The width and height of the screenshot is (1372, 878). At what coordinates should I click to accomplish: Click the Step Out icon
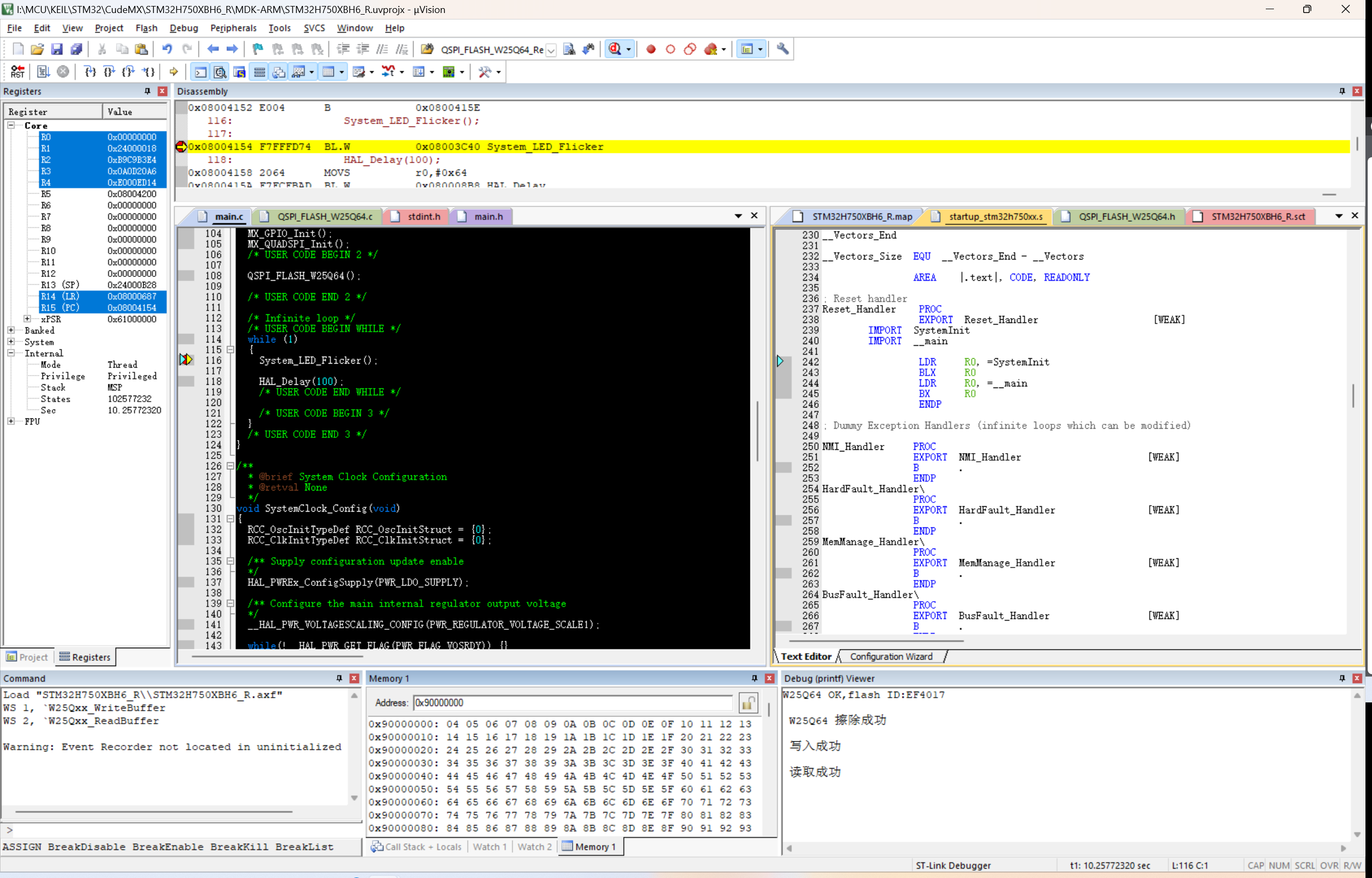pyautogui.click(x=129, y=72)
